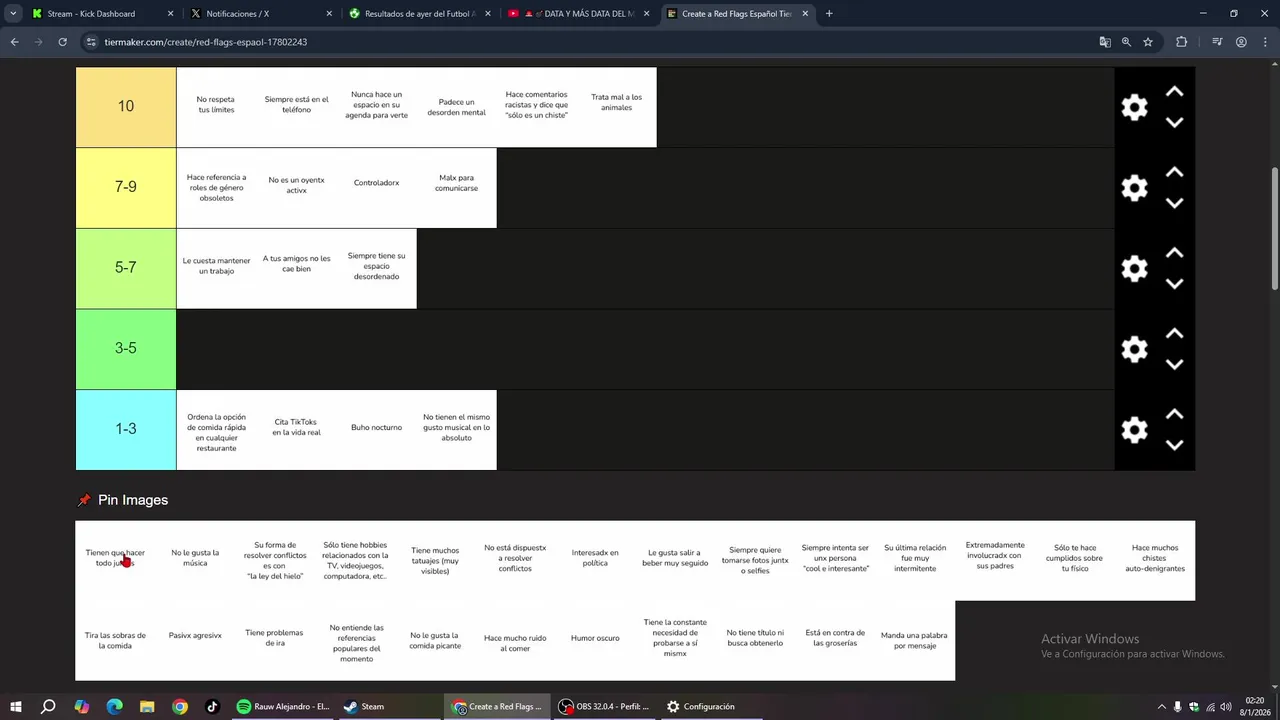The image size is (1280, 720).
Task: Select 'Hace muchos chistes auto-denigrantes' card
Action: 1155,560
